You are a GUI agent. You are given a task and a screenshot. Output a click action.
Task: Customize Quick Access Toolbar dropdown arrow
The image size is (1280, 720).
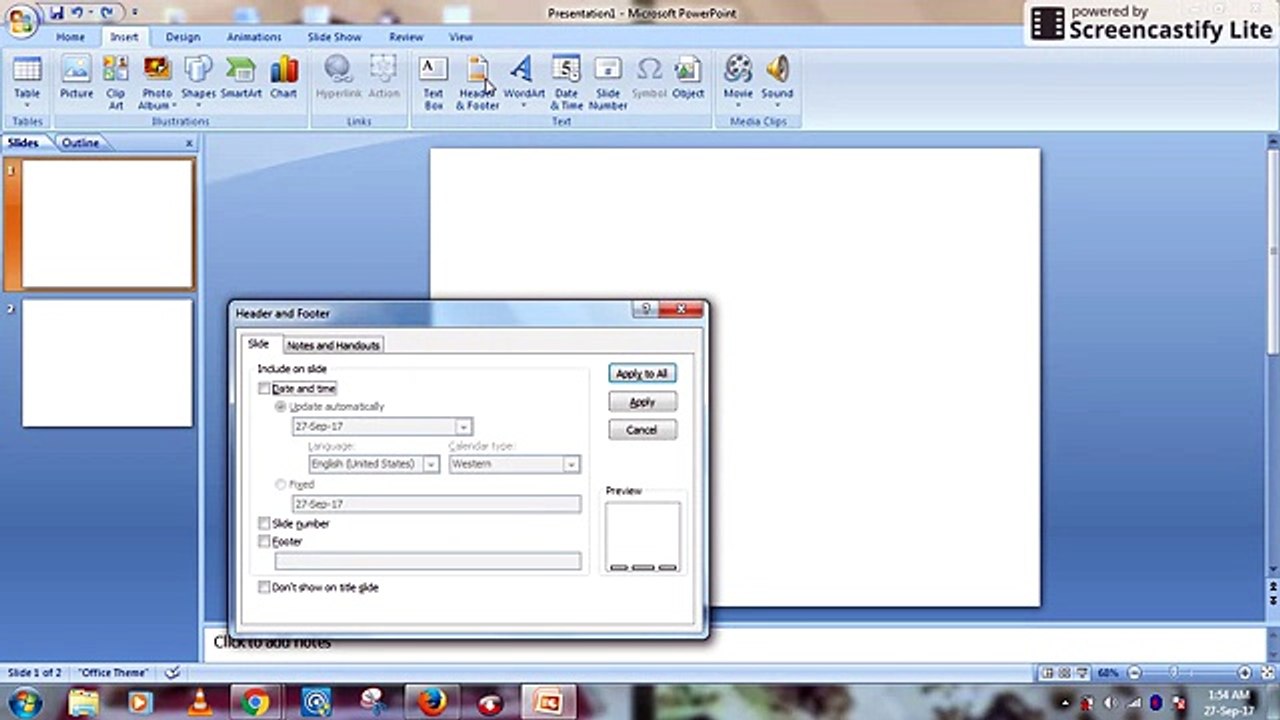point(134,14)
